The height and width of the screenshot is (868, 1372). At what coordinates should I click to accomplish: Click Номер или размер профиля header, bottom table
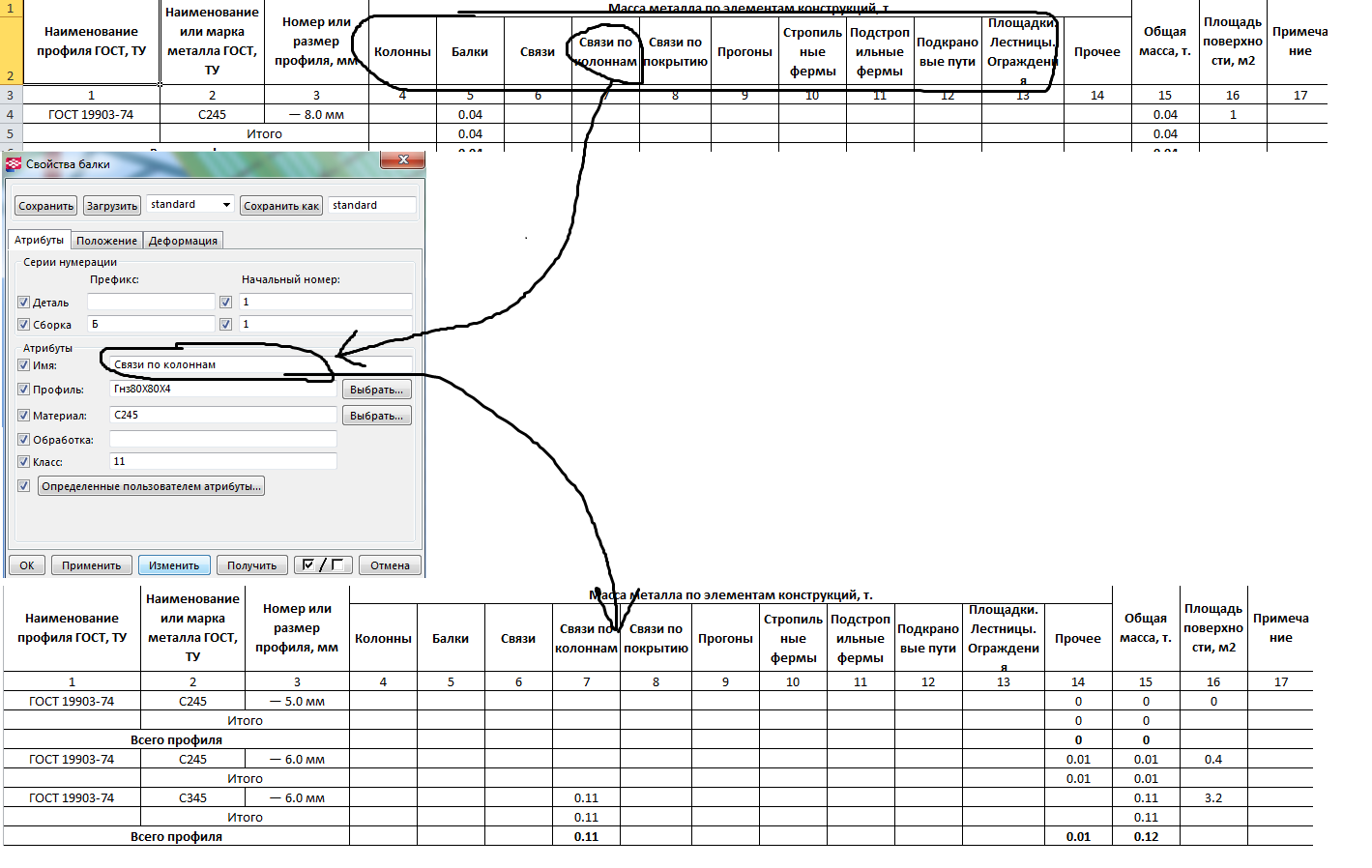[x=297, y=628]
